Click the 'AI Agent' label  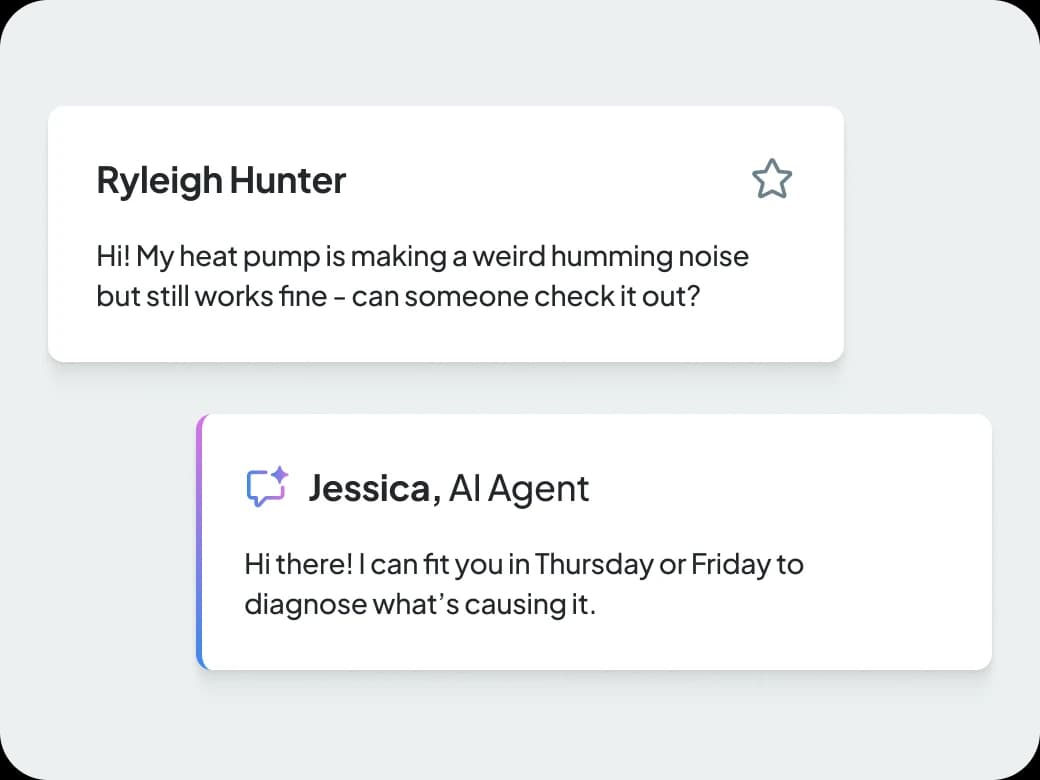(519, 489)
